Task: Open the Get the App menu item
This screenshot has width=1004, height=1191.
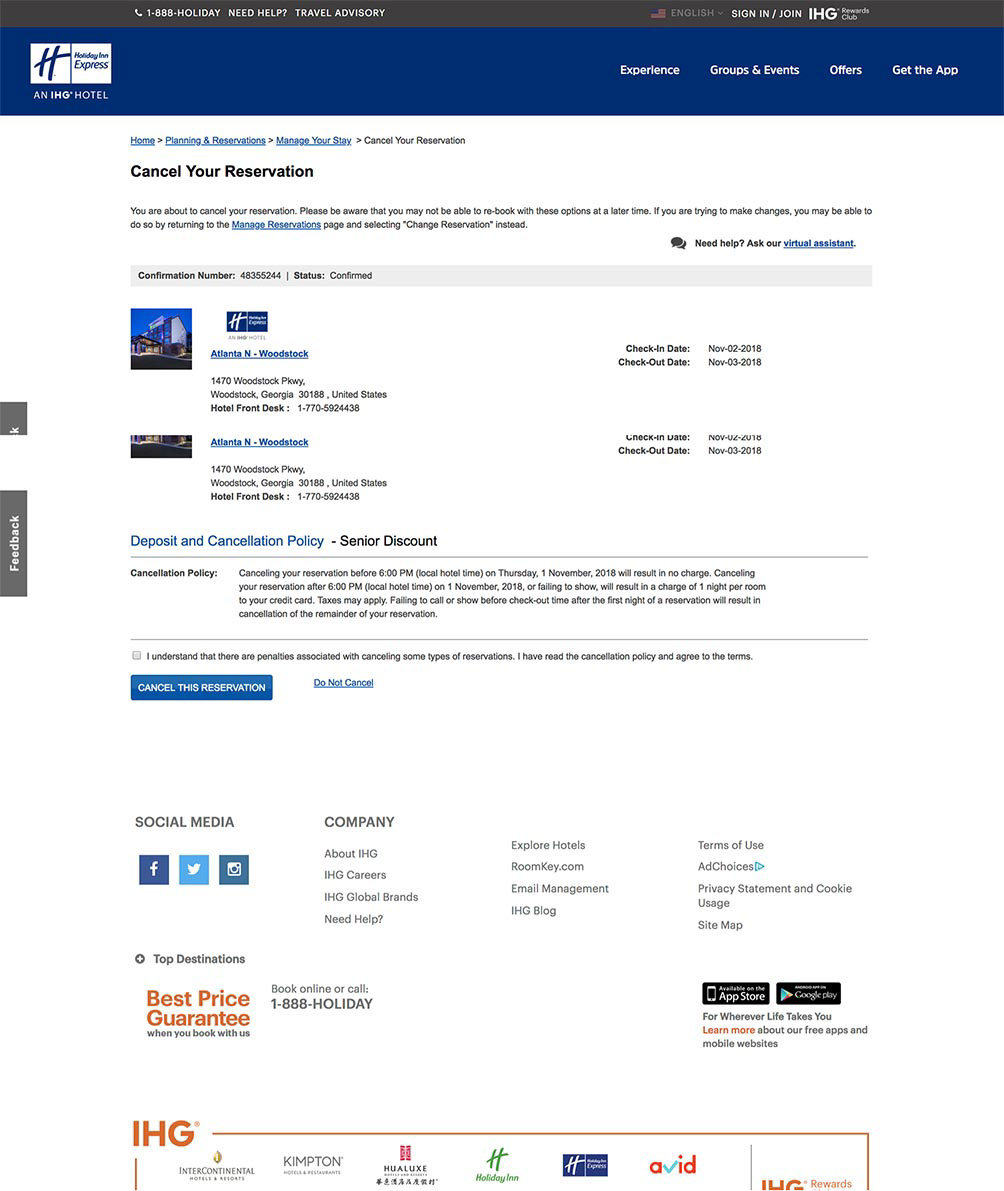Action: pos(925,70)
